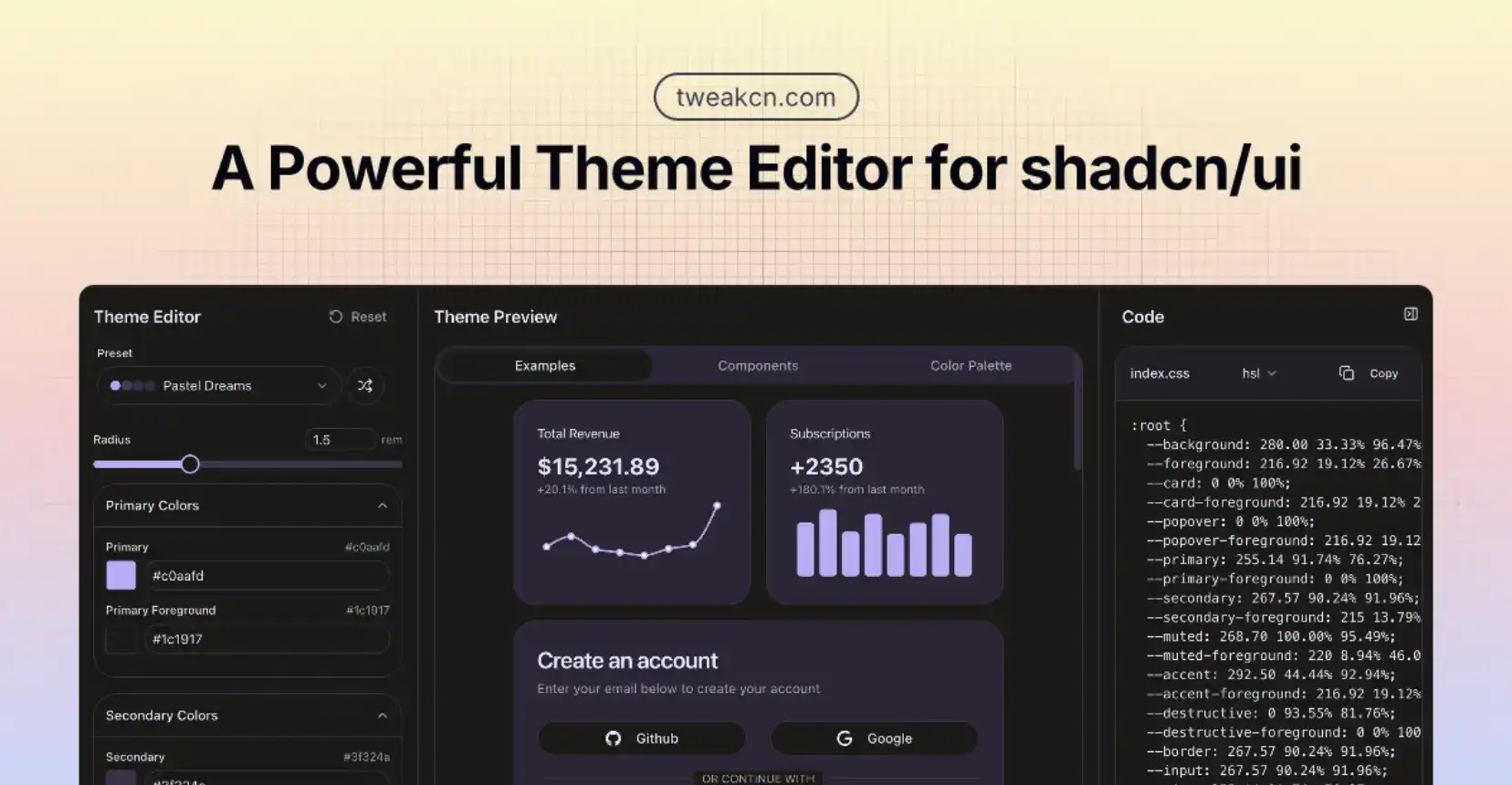The width and height of the screenshot is (1512, 785).
Task: Click the Theme Editor panel title
Action: (x=147, y=317)
